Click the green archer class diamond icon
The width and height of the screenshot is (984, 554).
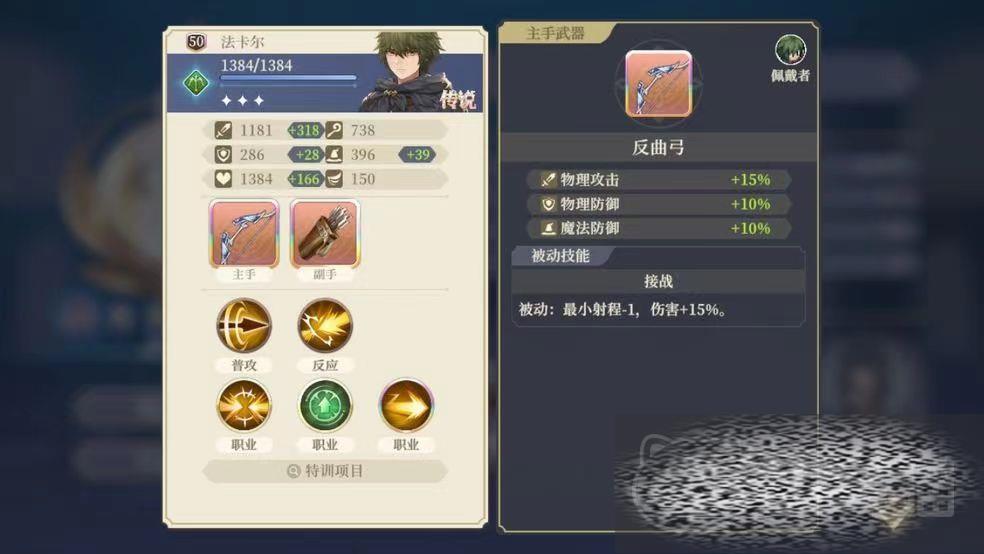pyautogui.click(x=195, y=82)
